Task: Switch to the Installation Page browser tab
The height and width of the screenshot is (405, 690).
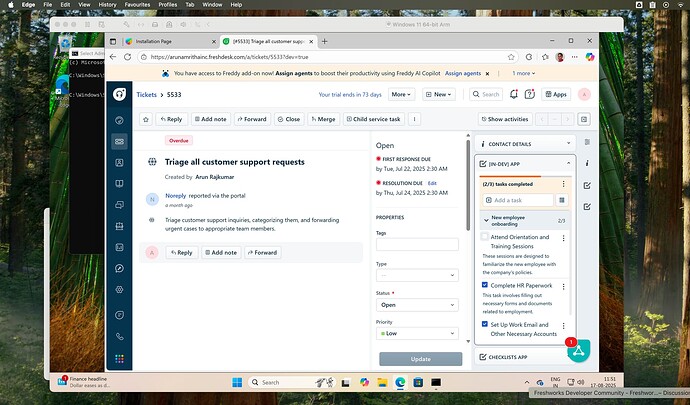Action: tap(165, 41)
